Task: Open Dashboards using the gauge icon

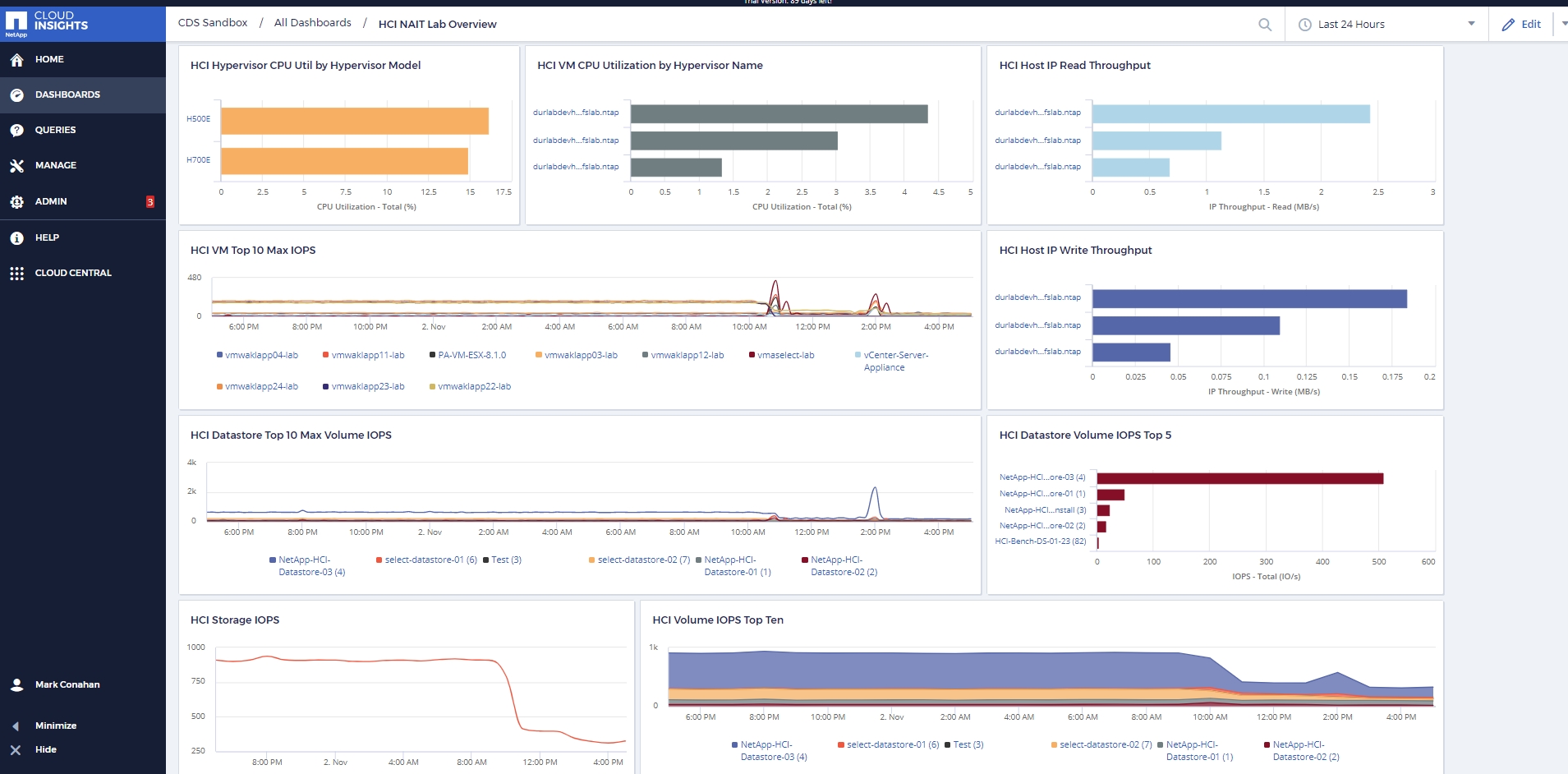Action: [16, 95]
